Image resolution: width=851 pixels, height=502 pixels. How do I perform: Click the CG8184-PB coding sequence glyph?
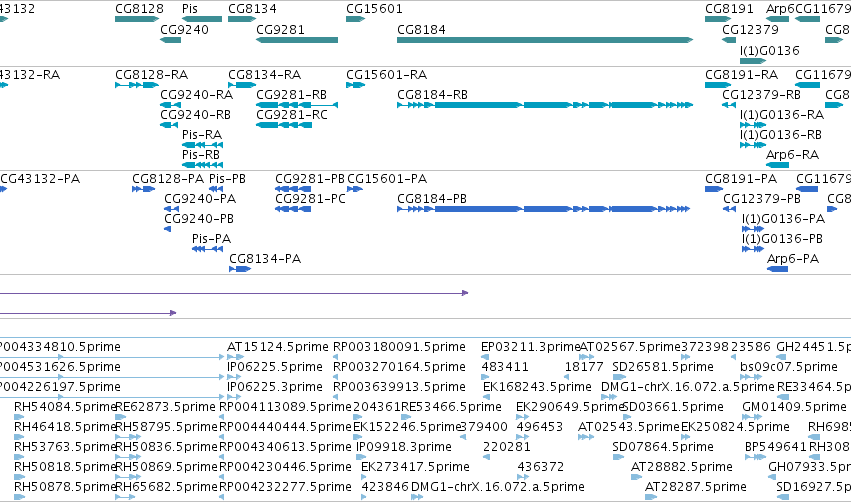tap(543, 209)
